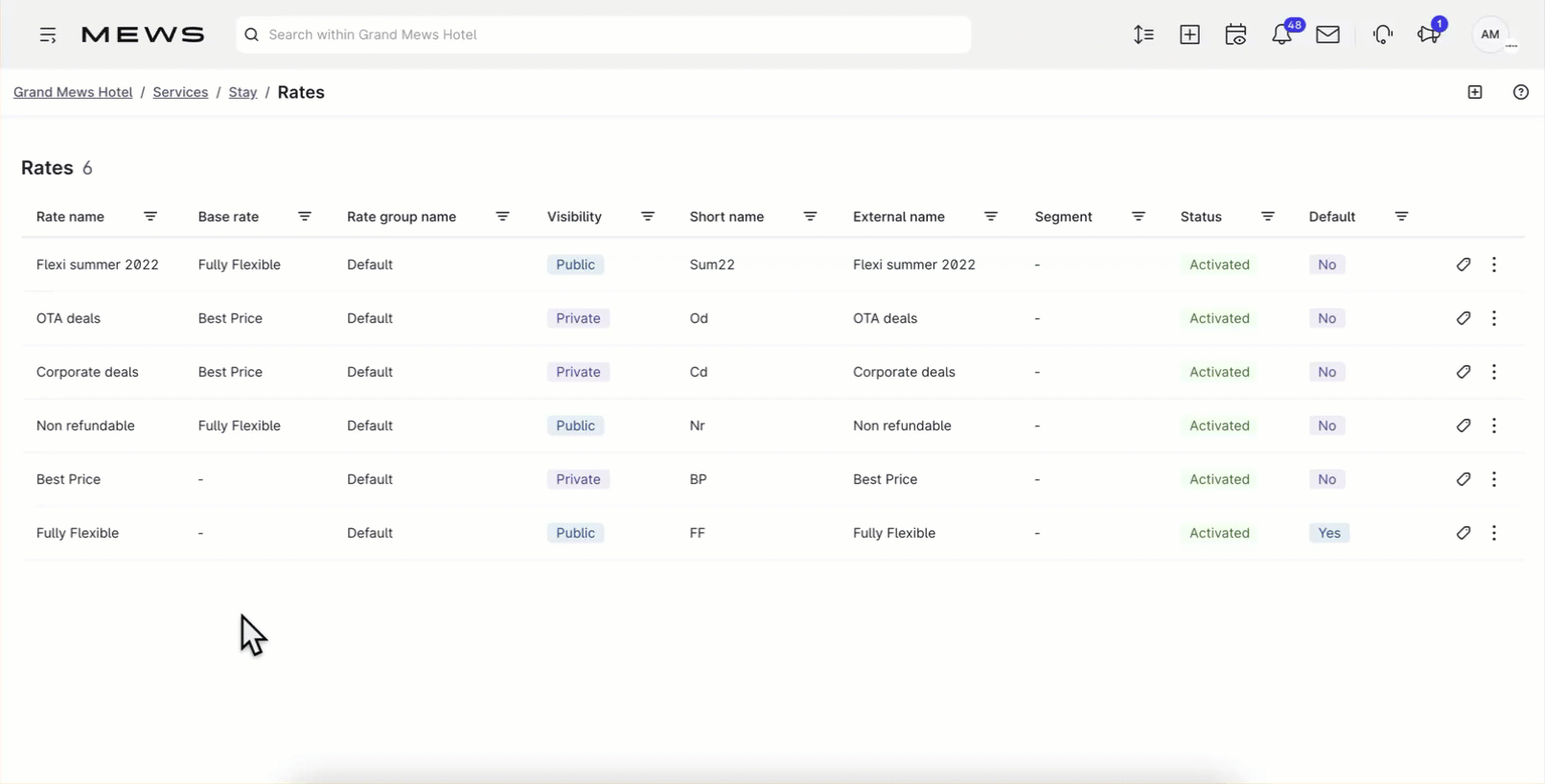The height and width of the screenshot is (784, 1545).
Task: Click the Yes default tag of Fully Flexible
Action: click(1329, 533)
